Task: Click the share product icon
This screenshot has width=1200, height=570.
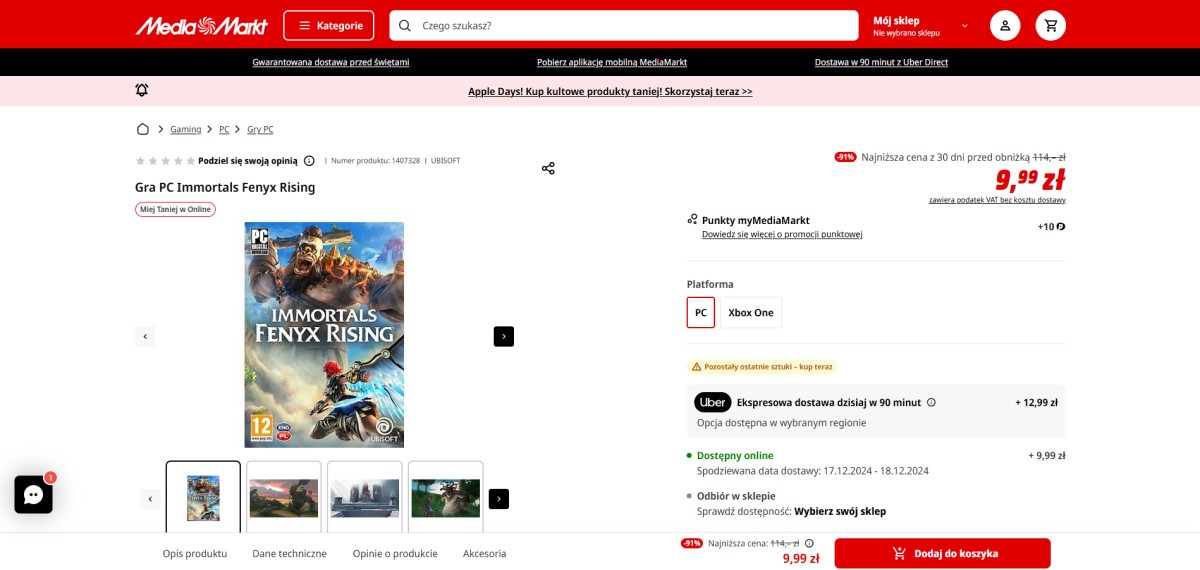Action: 548,168
